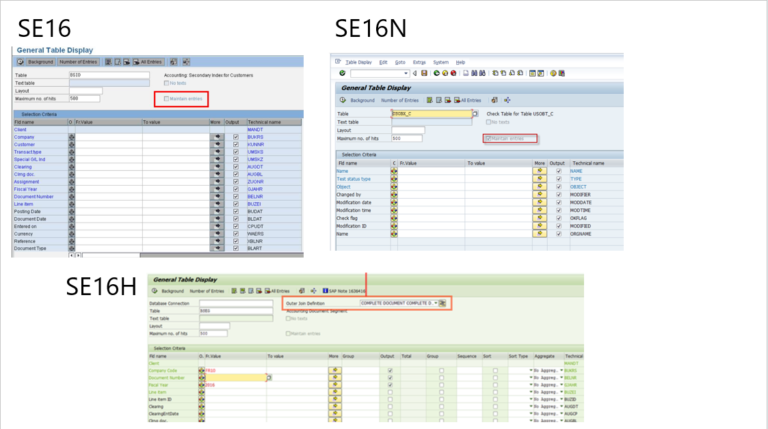768x429 pixels.
Task: Open Goto menu in SE16N window
Action: click(400, 62)
